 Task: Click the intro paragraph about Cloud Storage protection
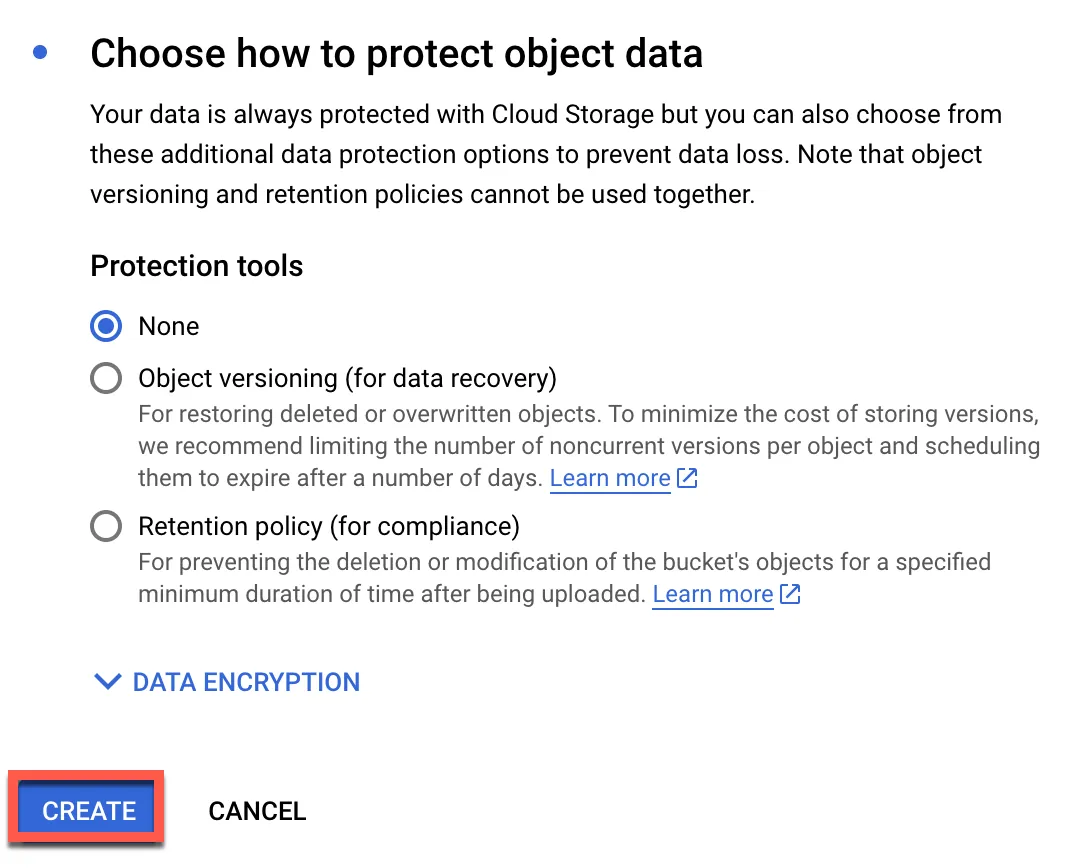click(546, 154)
